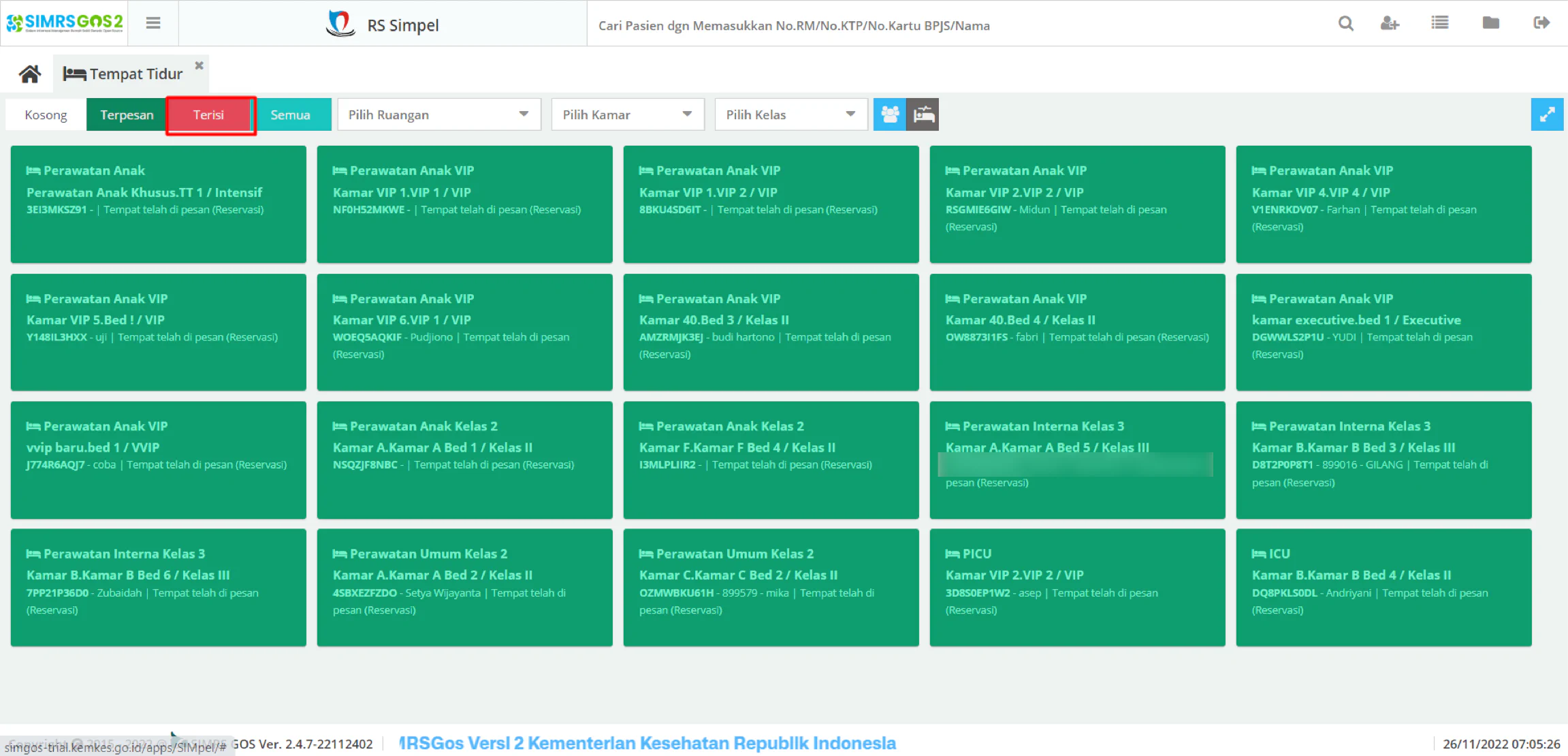Screen dimensions: 1568x756
Task: Select the Terpesan filter
Action: (x=127, y=115)
